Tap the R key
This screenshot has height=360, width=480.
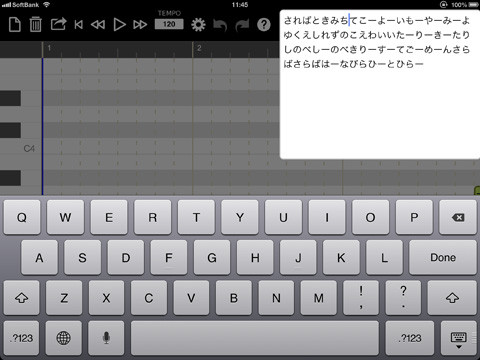pos(153,217)
